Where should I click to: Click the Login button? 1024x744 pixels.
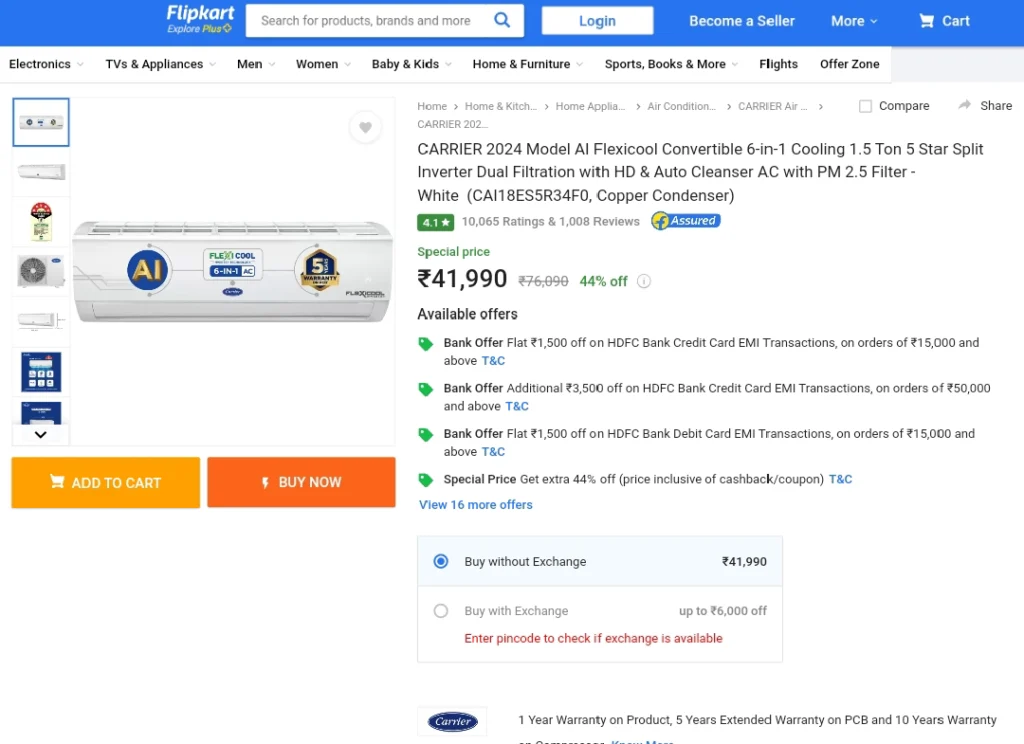597,21
